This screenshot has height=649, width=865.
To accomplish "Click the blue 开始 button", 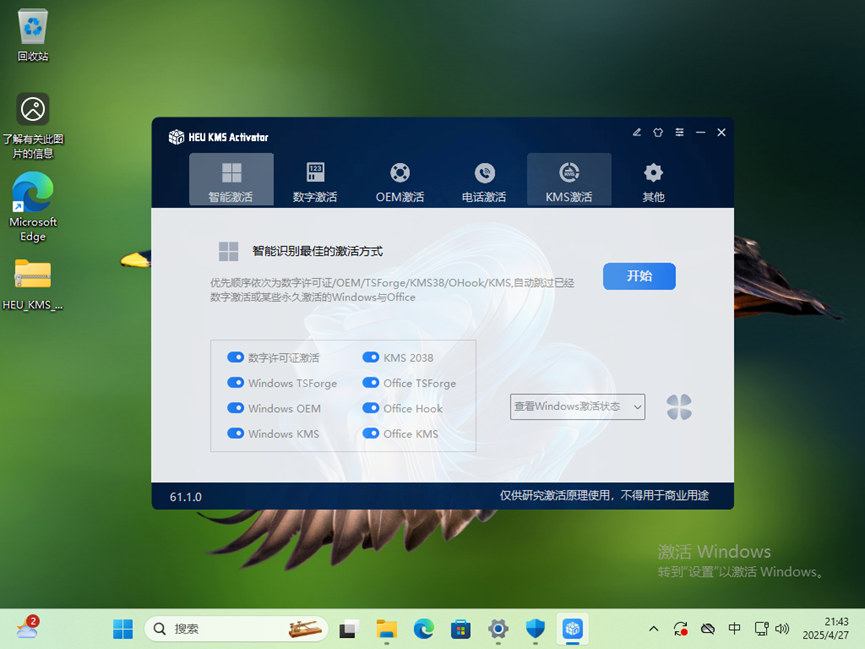I will [x=639, y=276].
